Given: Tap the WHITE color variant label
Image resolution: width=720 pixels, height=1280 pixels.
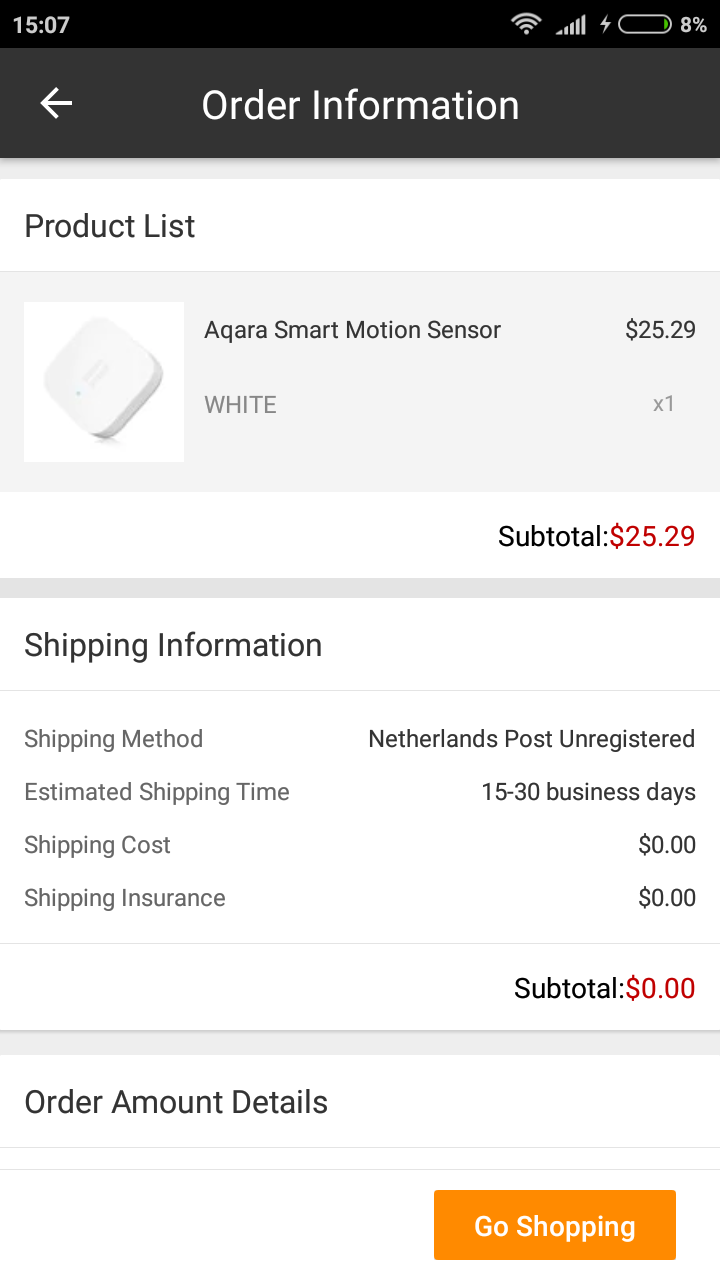Looking at the screenshot, I should coord(240,405).
